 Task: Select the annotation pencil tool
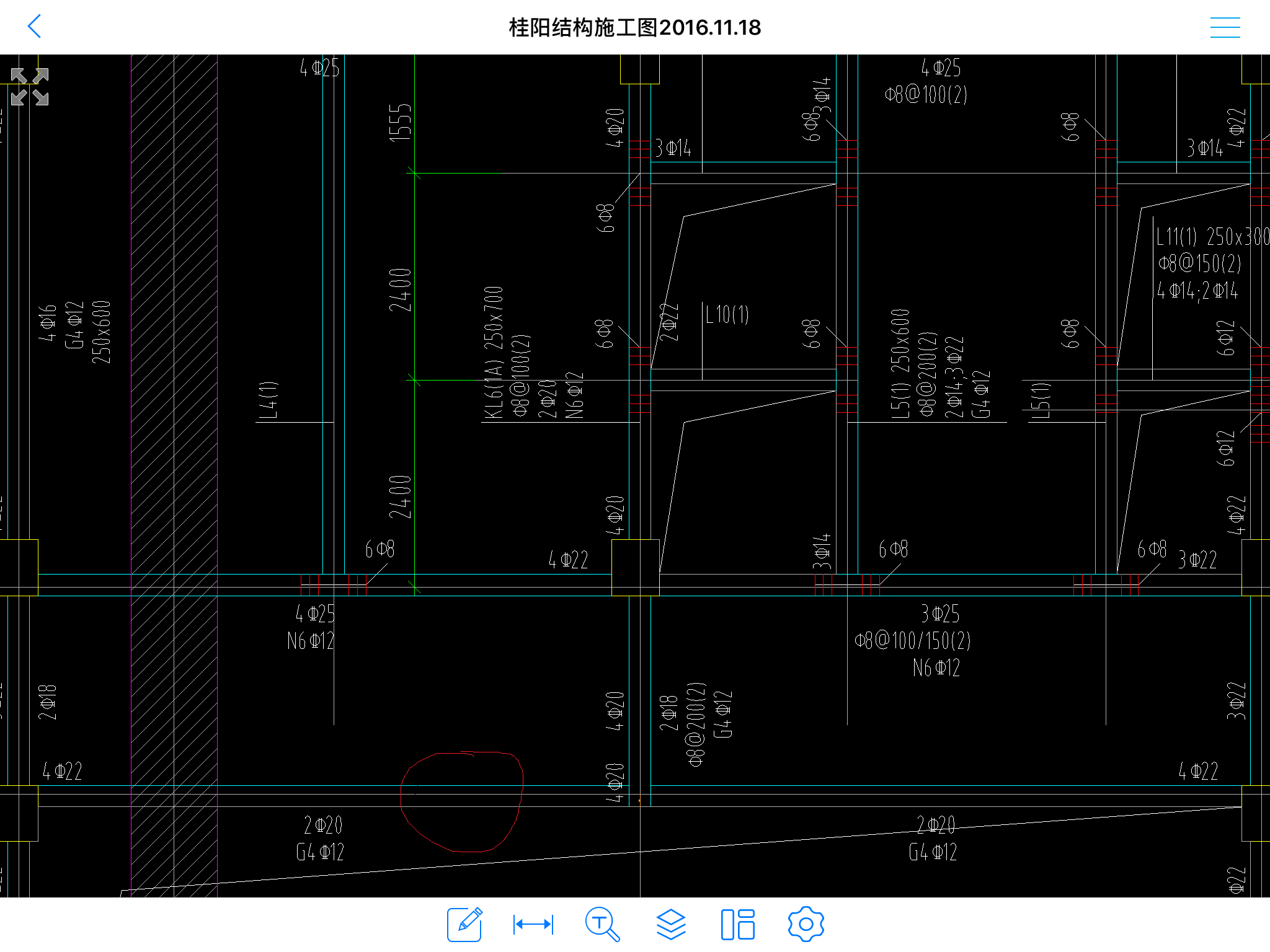point(465,924)
